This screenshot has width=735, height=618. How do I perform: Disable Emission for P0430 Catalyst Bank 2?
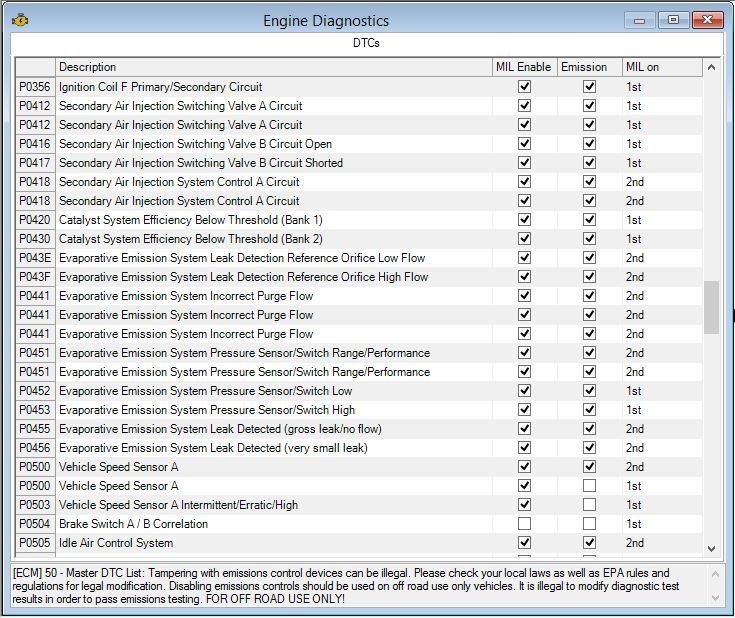click(x=589, y=239)
